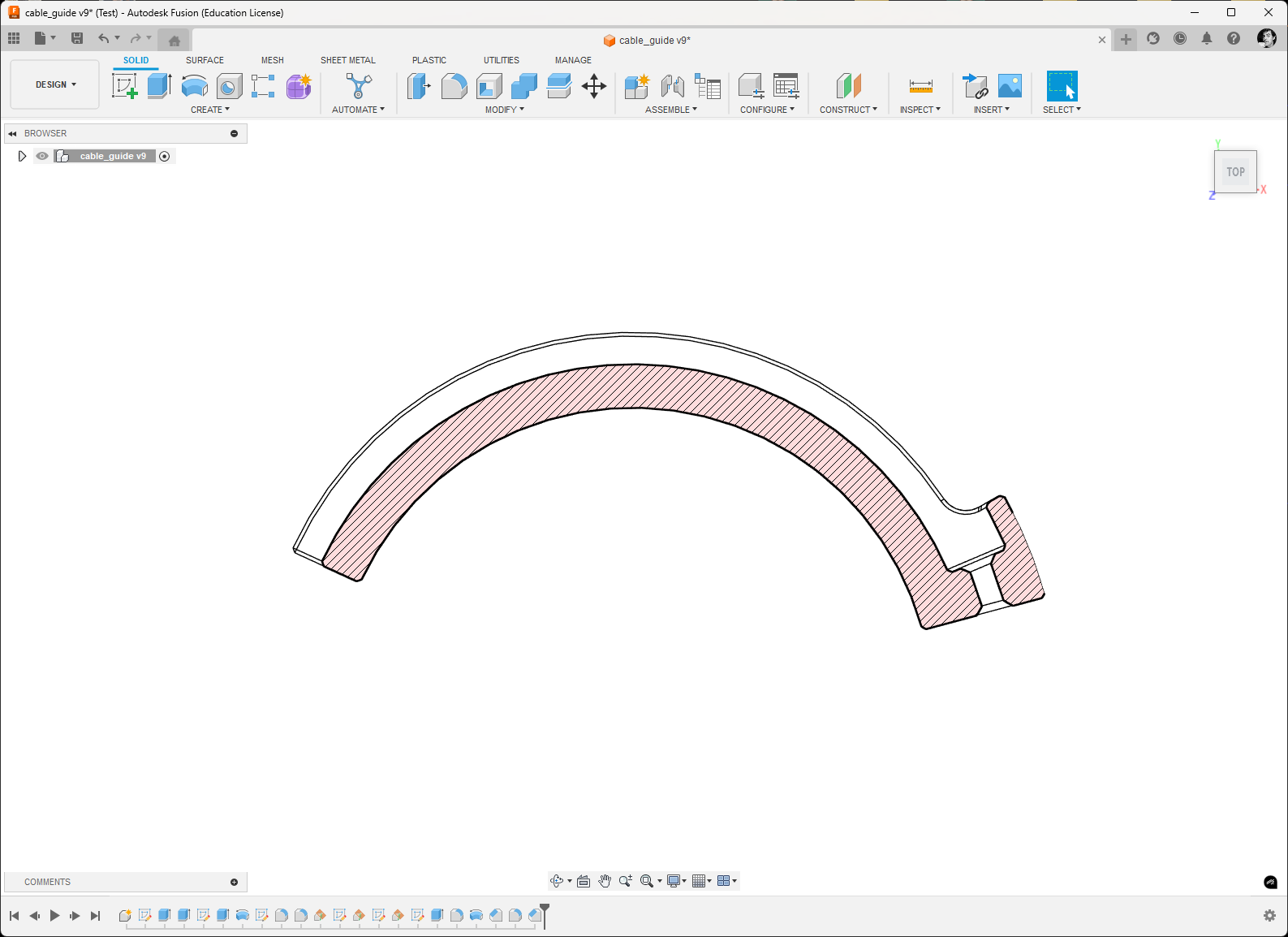
Task: Switch to the Mesh tab
Action: [x=273, y=60]
